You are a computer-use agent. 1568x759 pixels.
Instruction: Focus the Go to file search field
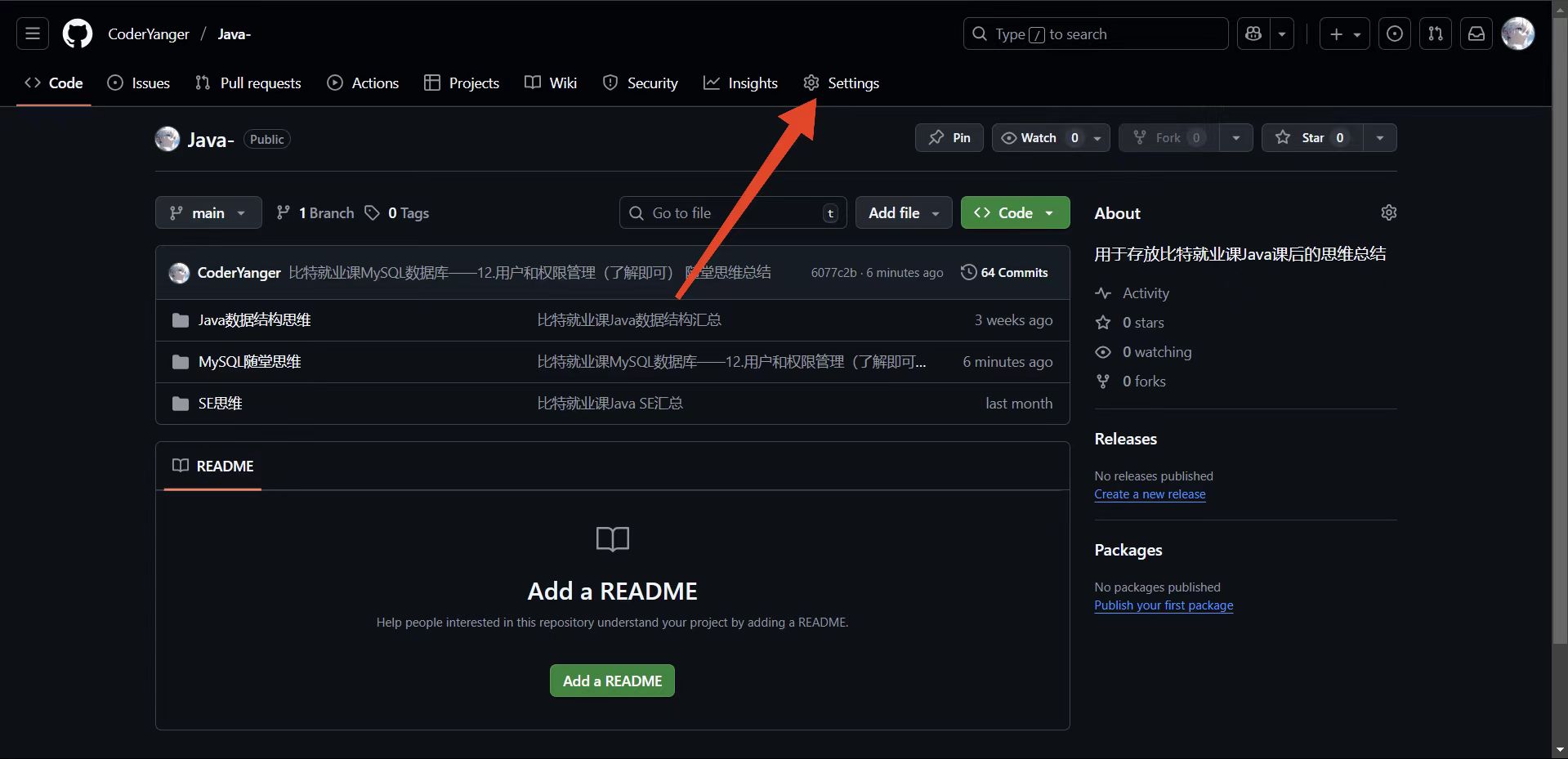coord(733,212)
